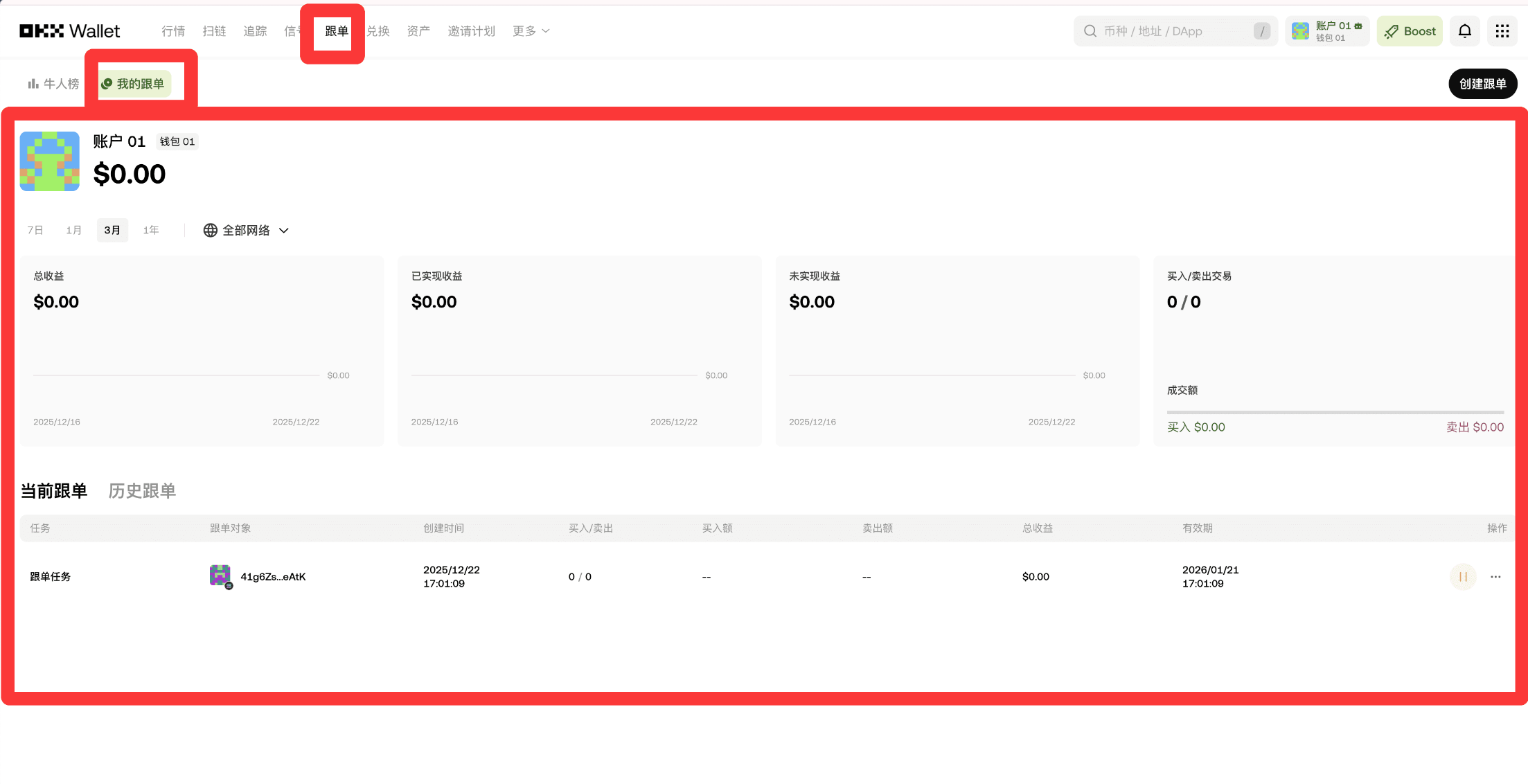Switch to the 历史跟单 tab
The height and width of the screenshot is (784, 1528).
(x=142, y=491)
